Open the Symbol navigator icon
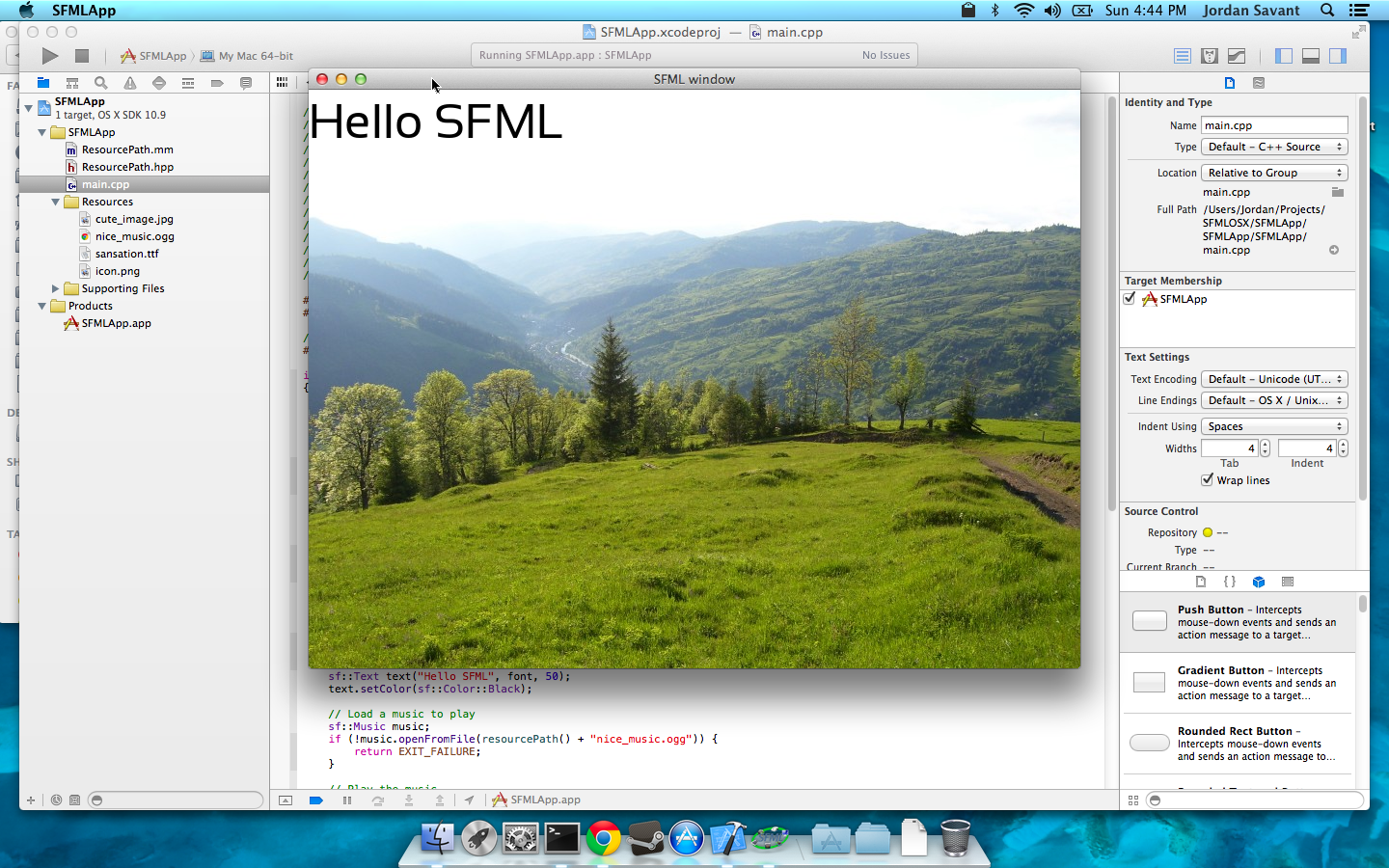The width and height of the screenshot is (1389, 868). click(72, 83)
